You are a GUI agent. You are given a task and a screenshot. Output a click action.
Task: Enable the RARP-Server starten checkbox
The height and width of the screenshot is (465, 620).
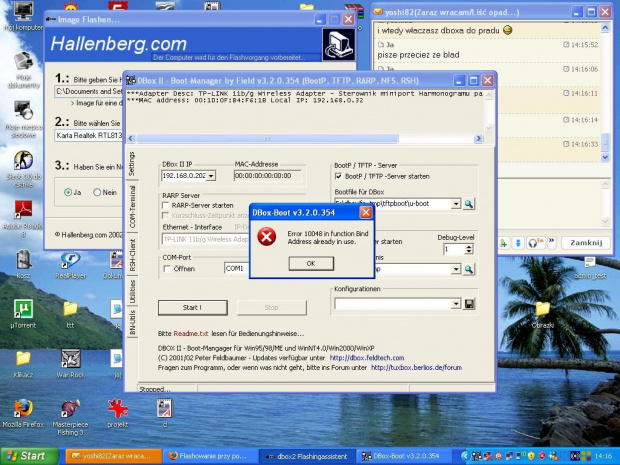[x=166, y=206]
